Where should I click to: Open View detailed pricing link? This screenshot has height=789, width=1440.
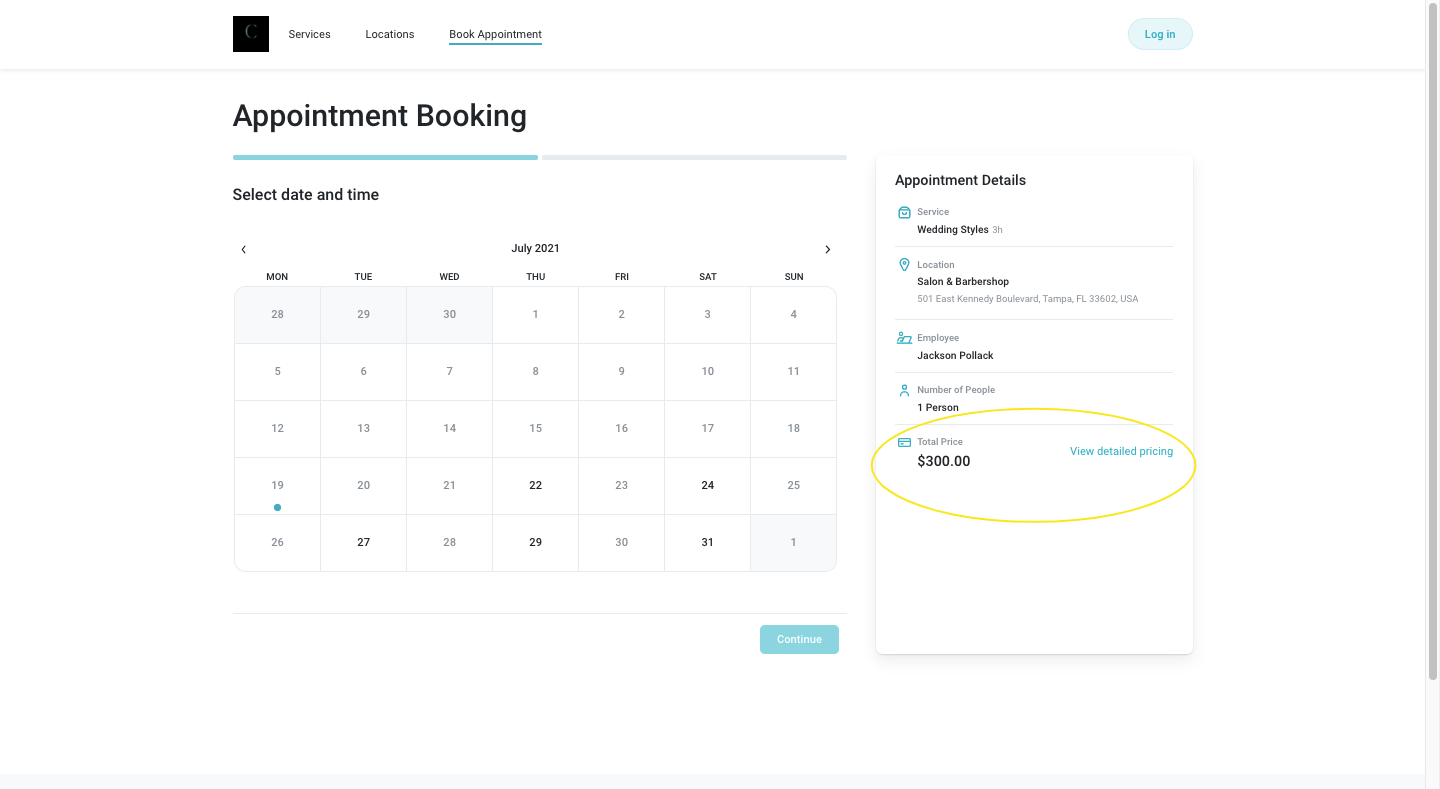1121,451
